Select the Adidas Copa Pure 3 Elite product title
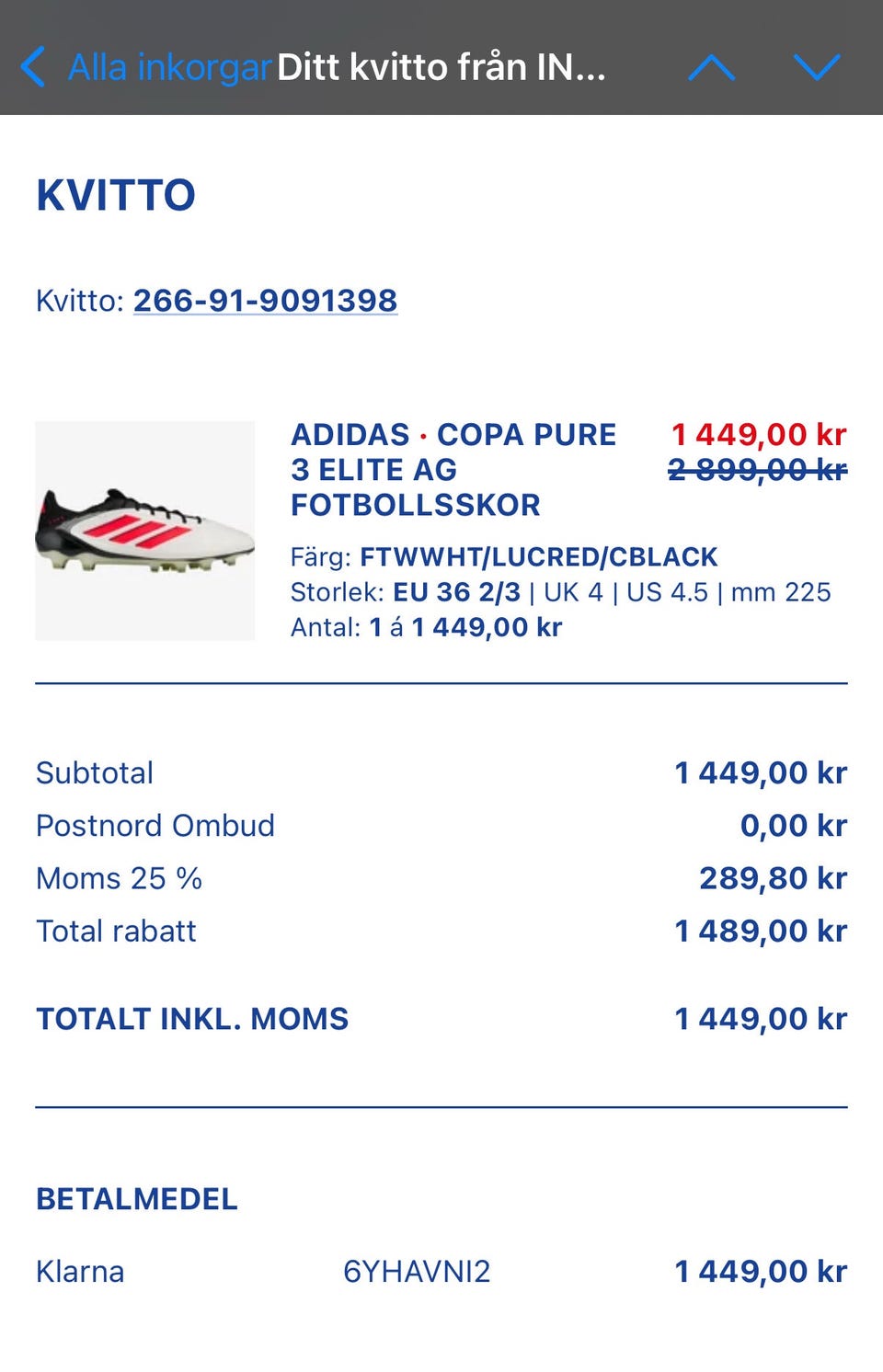The image size is (883, 1372). click(x=453, y=470)
